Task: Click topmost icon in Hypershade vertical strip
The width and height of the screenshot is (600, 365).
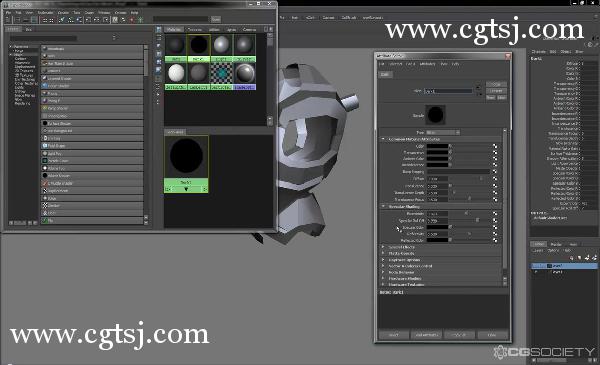Action: point(159,29)
